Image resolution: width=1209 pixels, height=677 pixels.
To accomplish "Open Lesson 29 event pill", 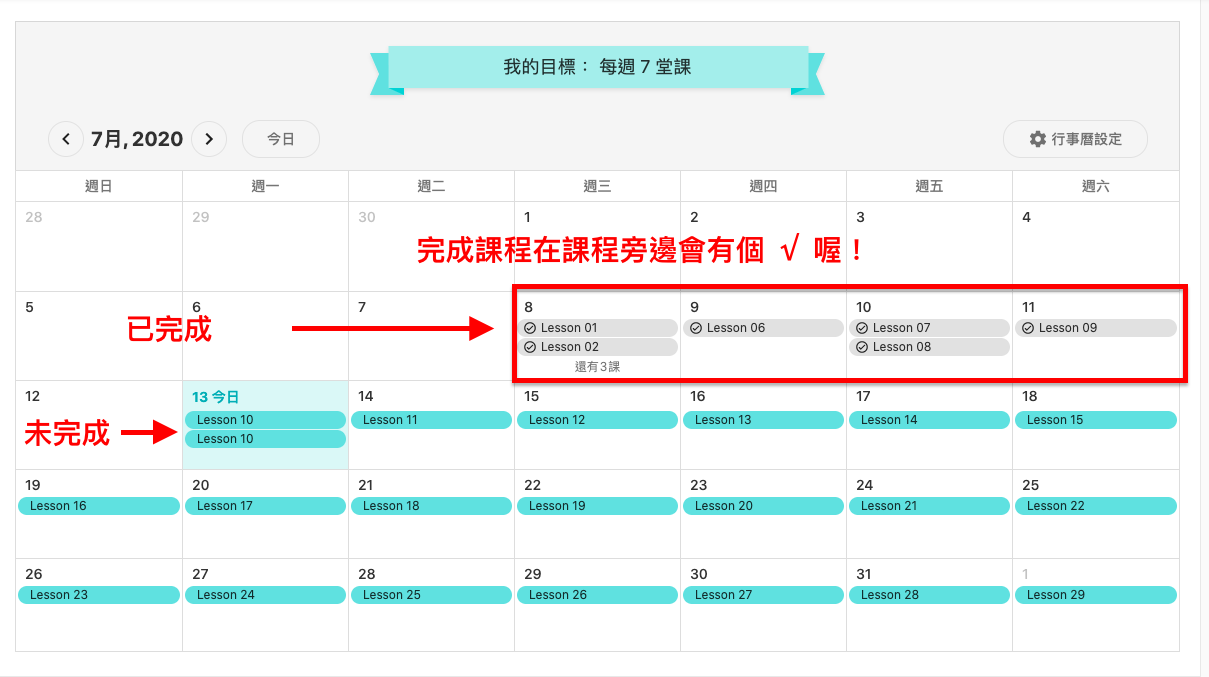I will (1095, 595).
